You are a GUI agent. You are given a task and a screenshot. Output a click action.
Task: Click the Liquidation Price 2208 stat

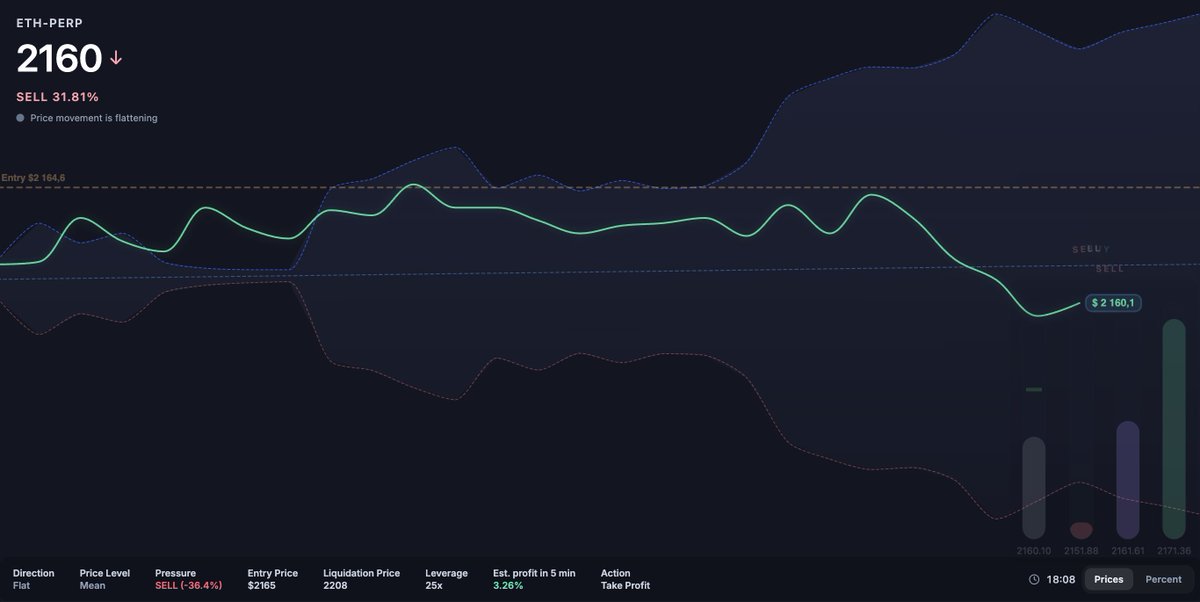361,579
